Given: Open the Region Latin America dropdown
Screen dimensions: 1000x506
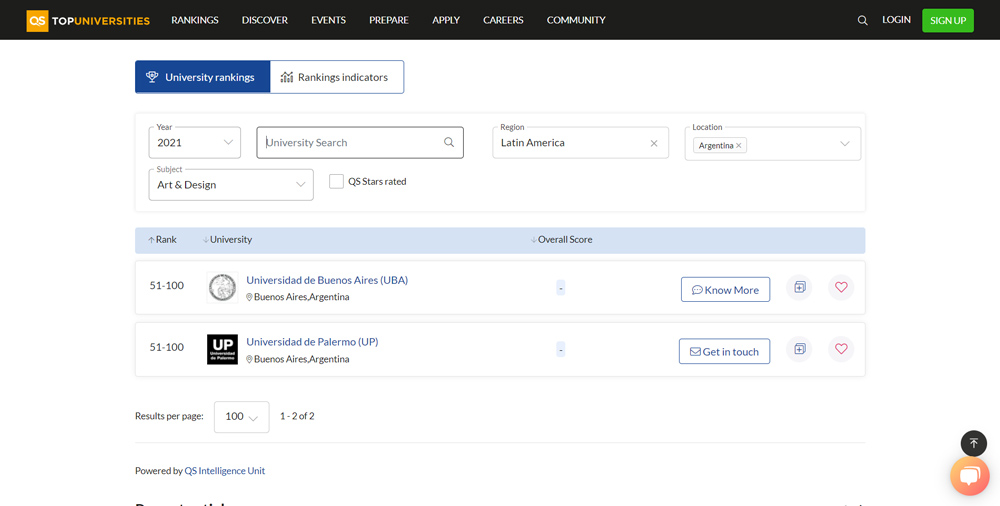Looking at the screenshot, I should 580,142.
